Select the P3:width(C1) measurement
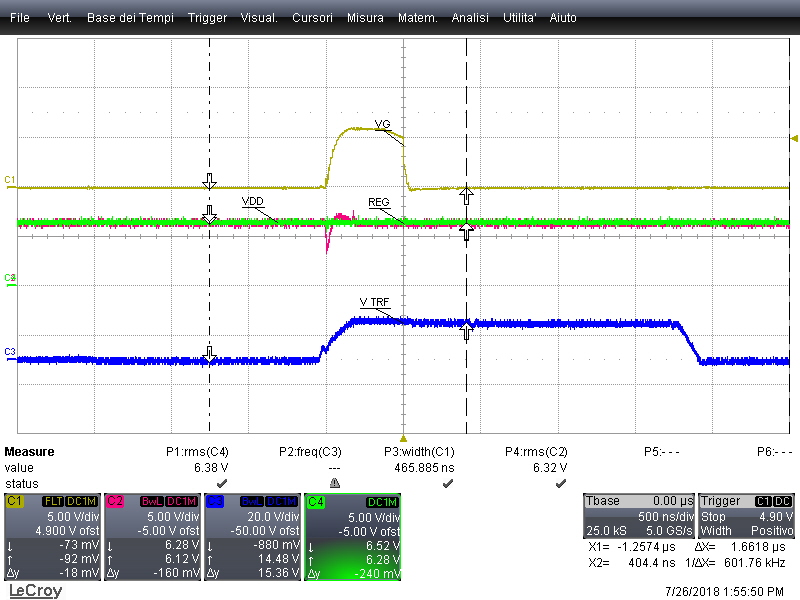This screenshot has width=800, height=600. (x=419, y=452)
